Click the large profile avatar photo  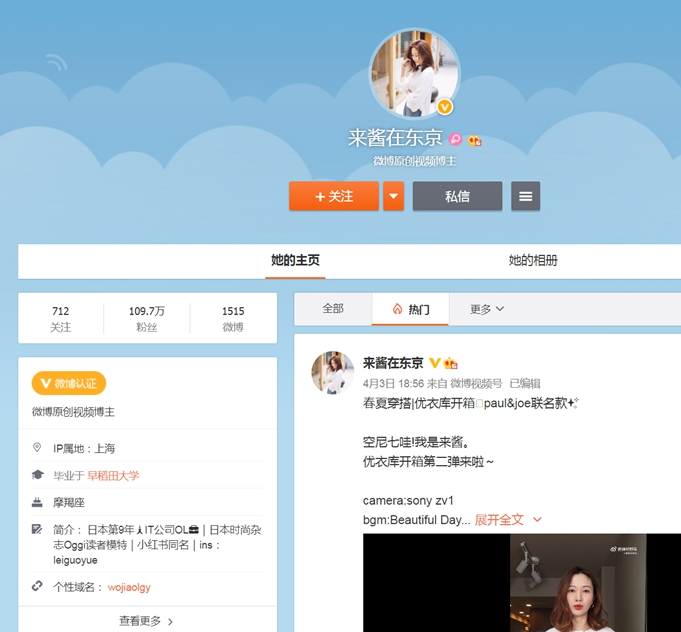coord(414,72)
